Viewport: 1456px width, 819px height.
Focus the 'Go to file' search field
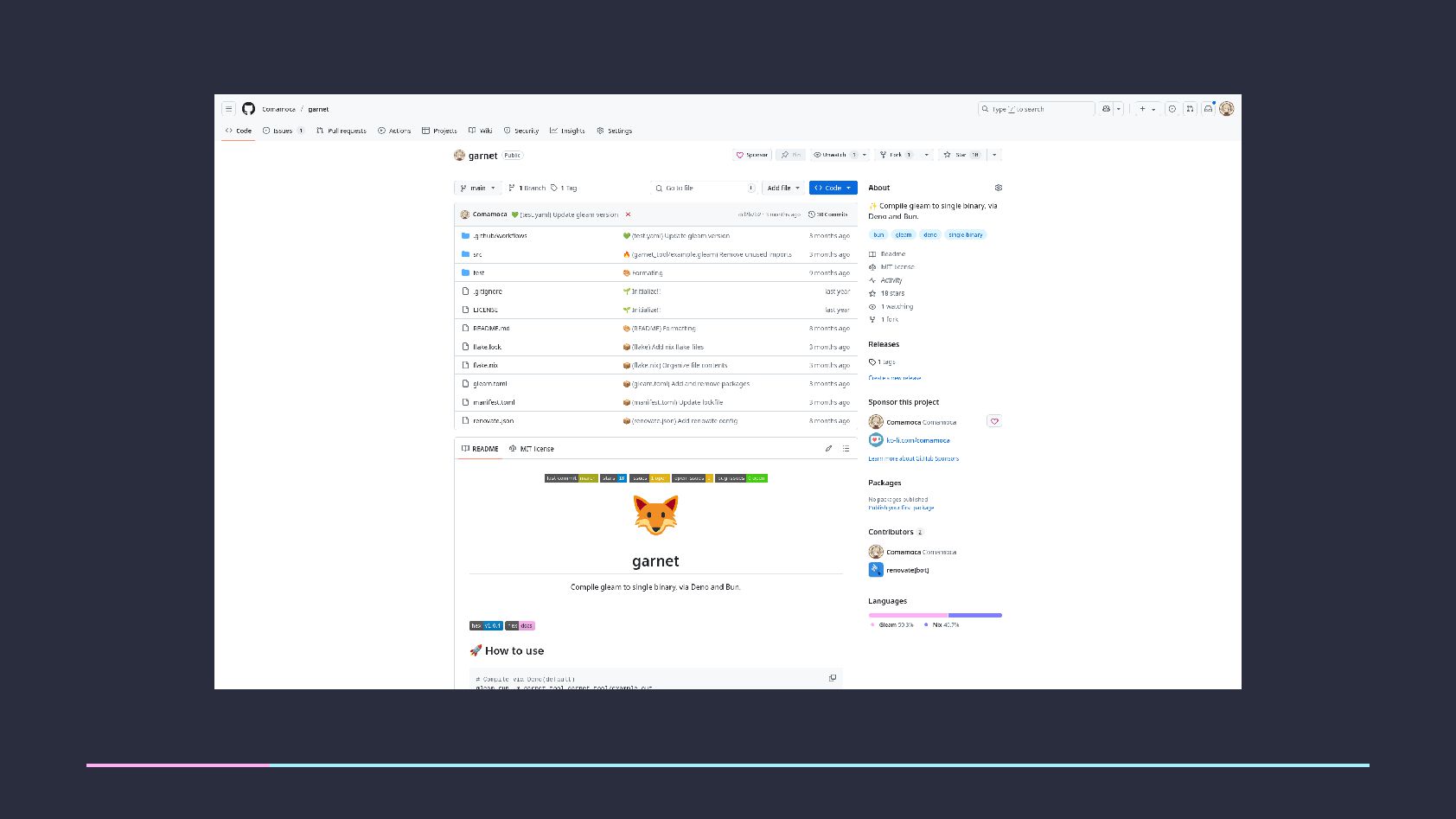[705, 188]
